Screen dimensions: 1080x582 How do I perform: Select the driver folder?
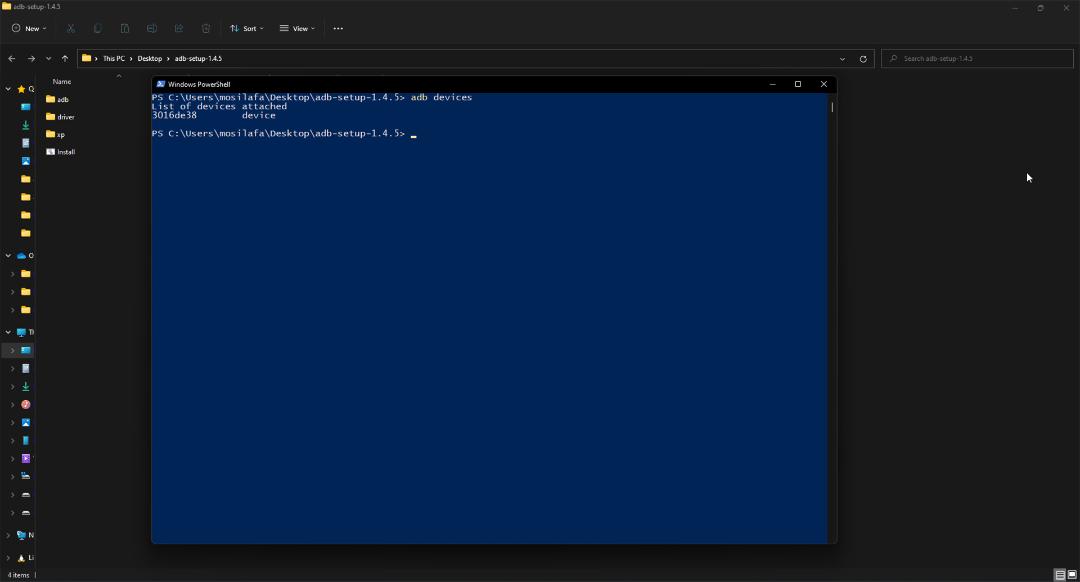(x=61, y=117)
